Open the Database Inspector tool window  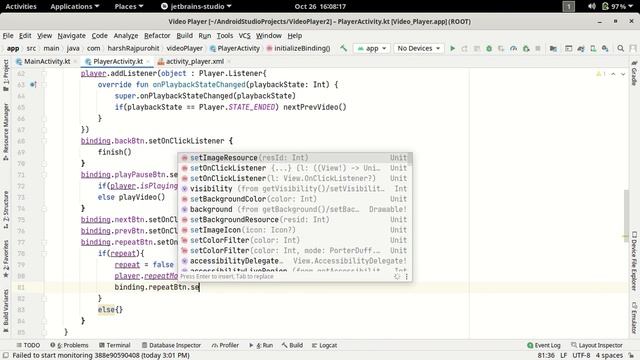(x=171, y=345)
